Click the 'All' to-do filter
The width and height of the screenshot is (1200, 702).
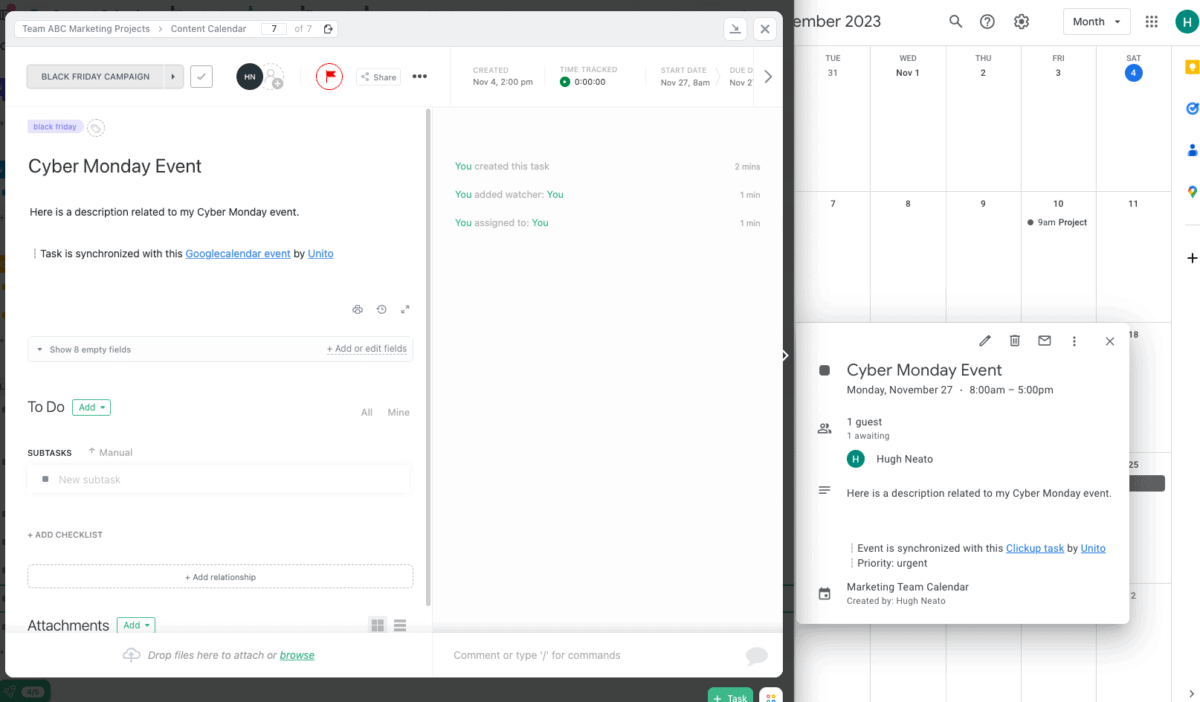(367, 412)
